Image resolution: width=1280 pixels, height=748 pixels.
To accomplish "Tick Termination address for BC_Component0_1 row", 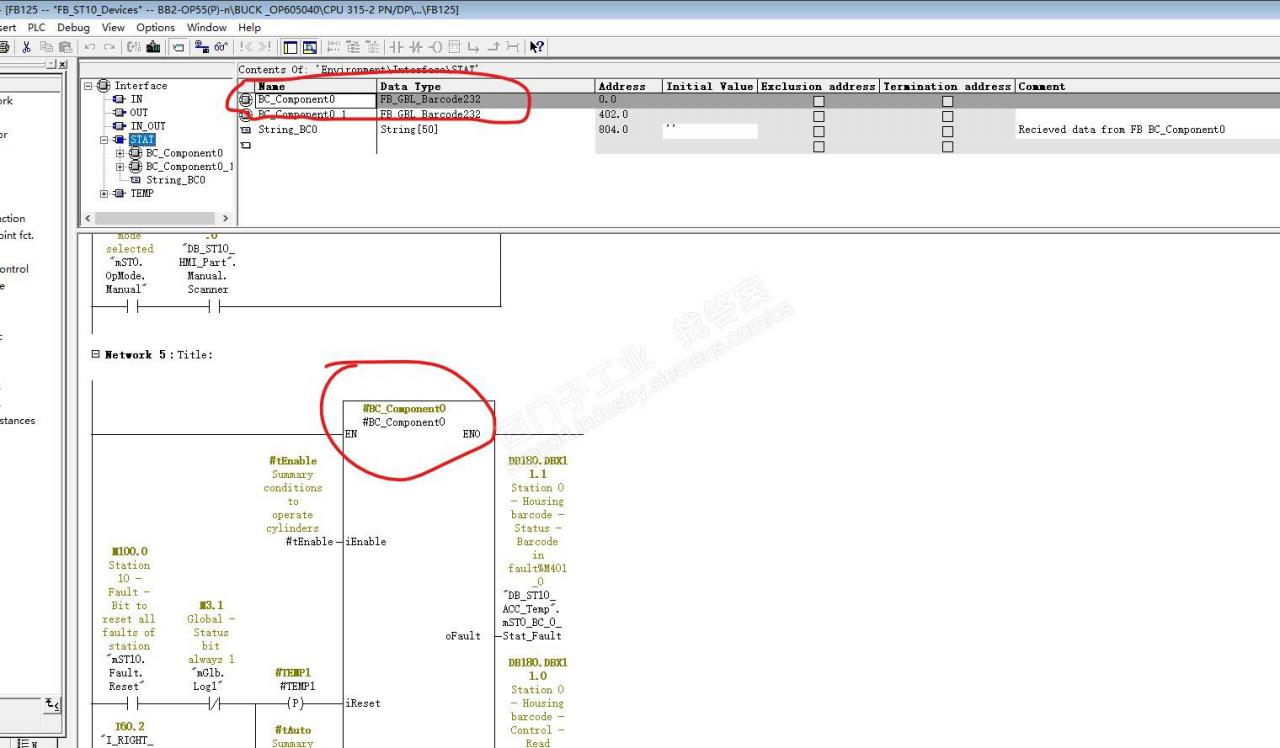I will coord(947,116).
